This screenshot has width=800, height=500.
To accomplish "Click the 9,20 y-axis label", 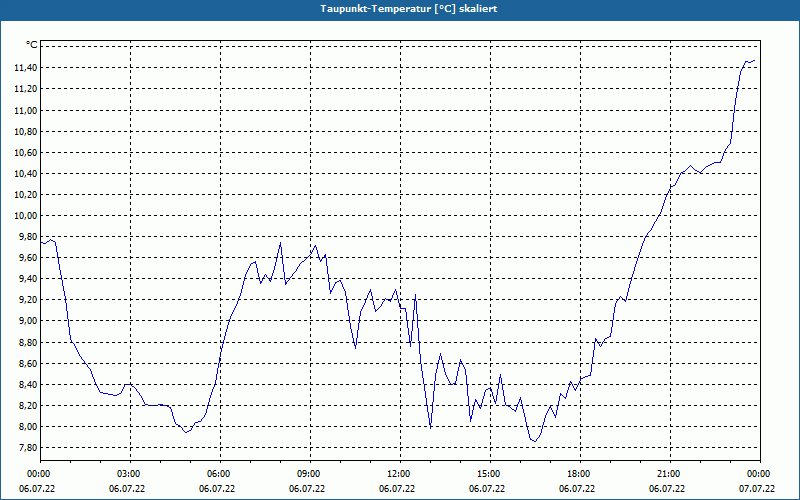I will 28,299.
